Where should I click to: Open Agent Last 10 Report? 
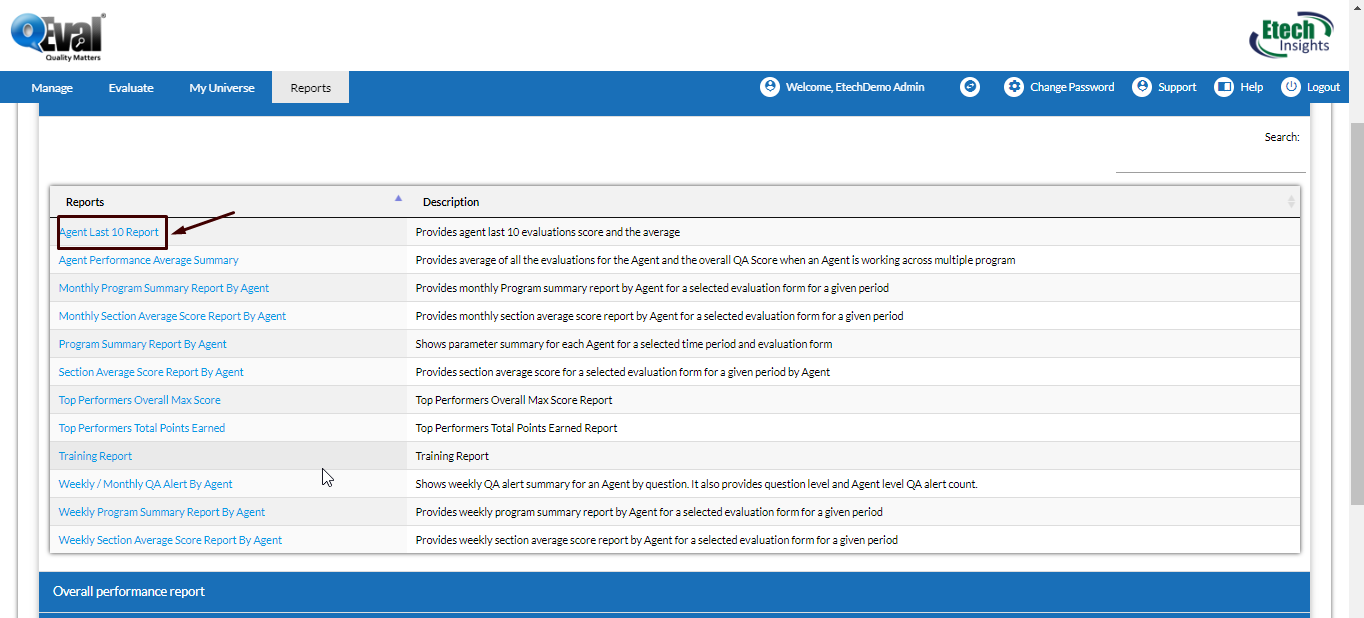pos(109,232)
